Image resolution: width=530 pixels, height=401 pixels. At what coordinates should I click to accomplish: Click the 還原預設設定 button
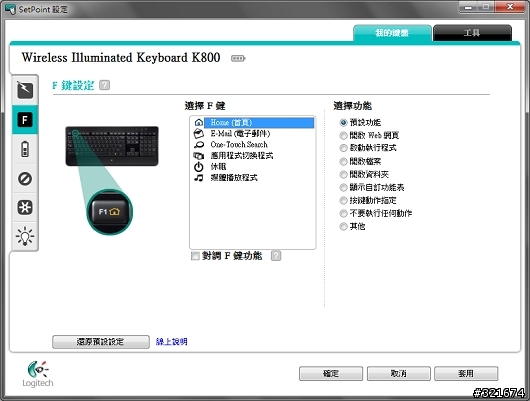tap(101, 342)
